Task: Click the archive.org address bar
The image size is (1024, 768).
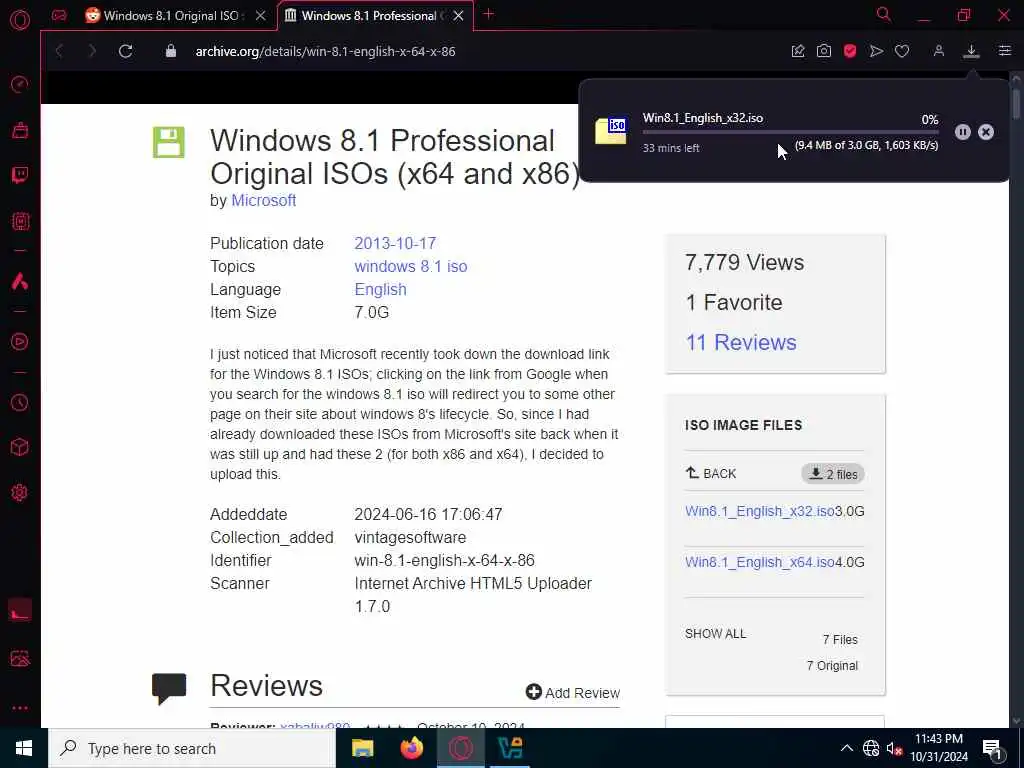Action: [325, 52]
